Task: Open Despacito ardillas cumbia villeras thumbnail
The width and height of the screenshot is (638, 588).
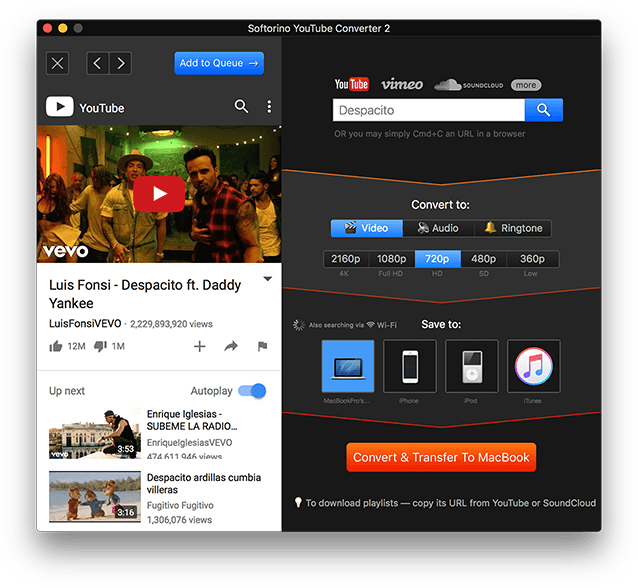Action: 95,497
